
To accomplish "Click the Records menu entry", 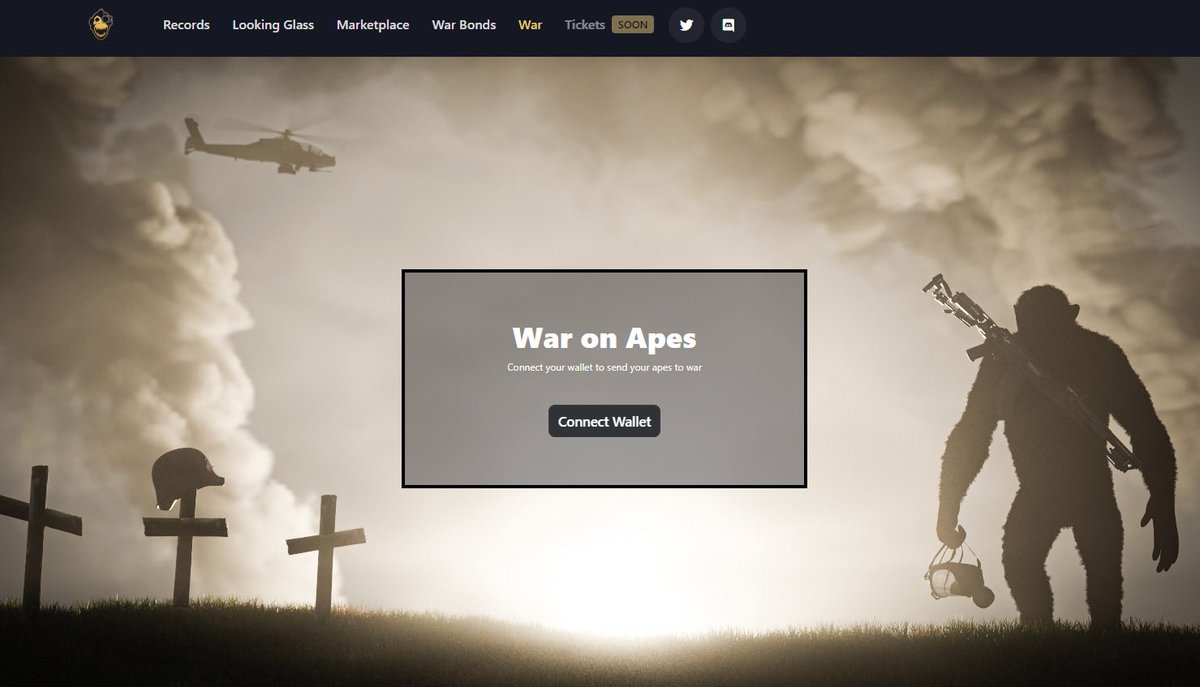I will pos(186,25).
